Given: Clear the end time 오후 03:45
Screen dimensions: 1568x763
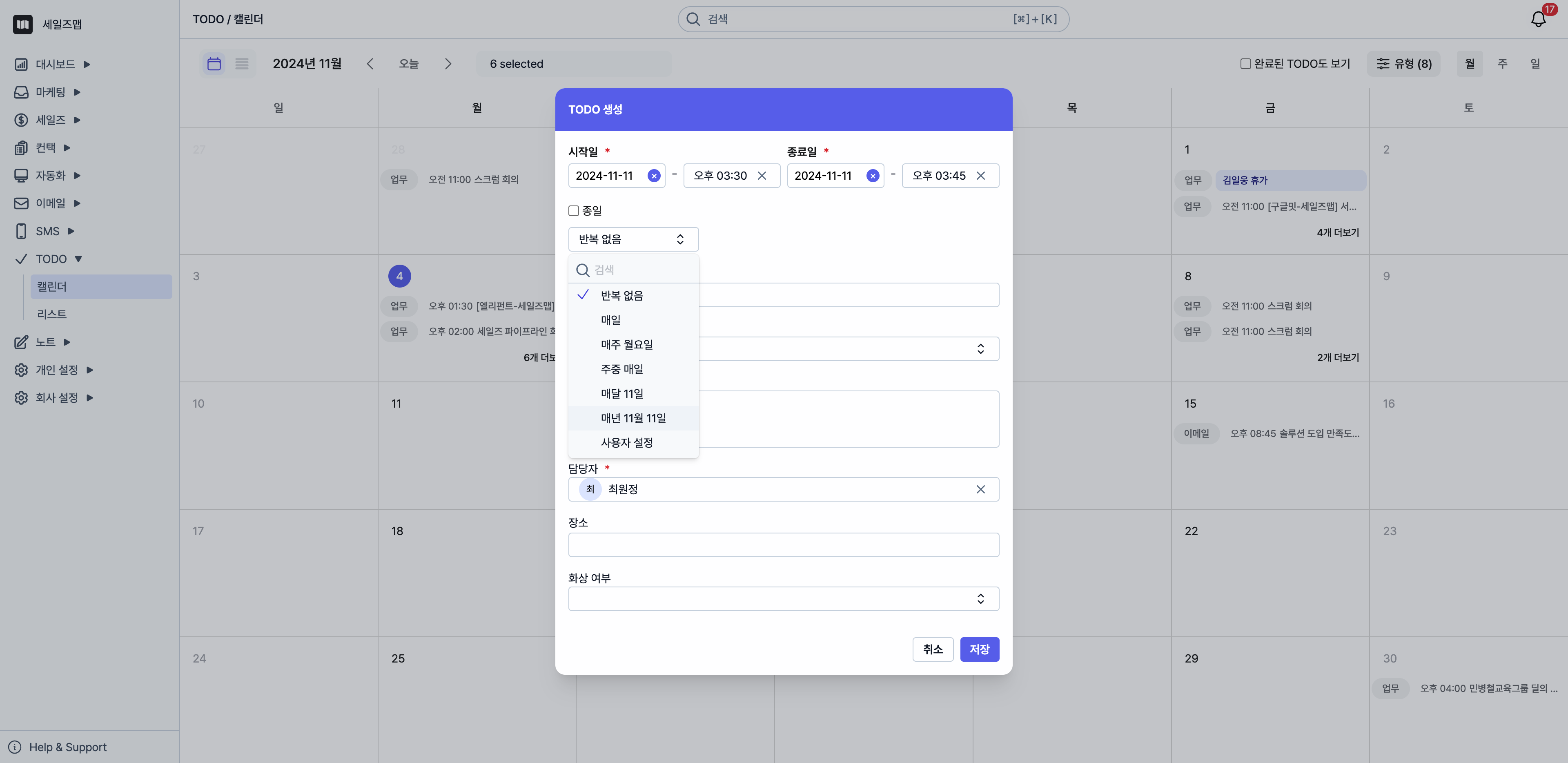Looking at the screenshot, I should click(x=980, y=176).
